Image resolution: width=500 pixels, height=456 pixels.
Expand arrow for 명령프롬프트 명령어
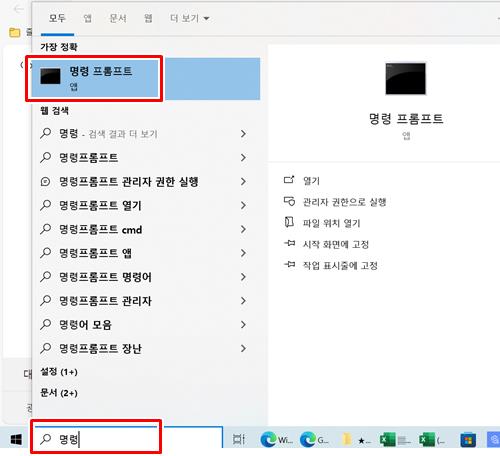coord(243,277)
